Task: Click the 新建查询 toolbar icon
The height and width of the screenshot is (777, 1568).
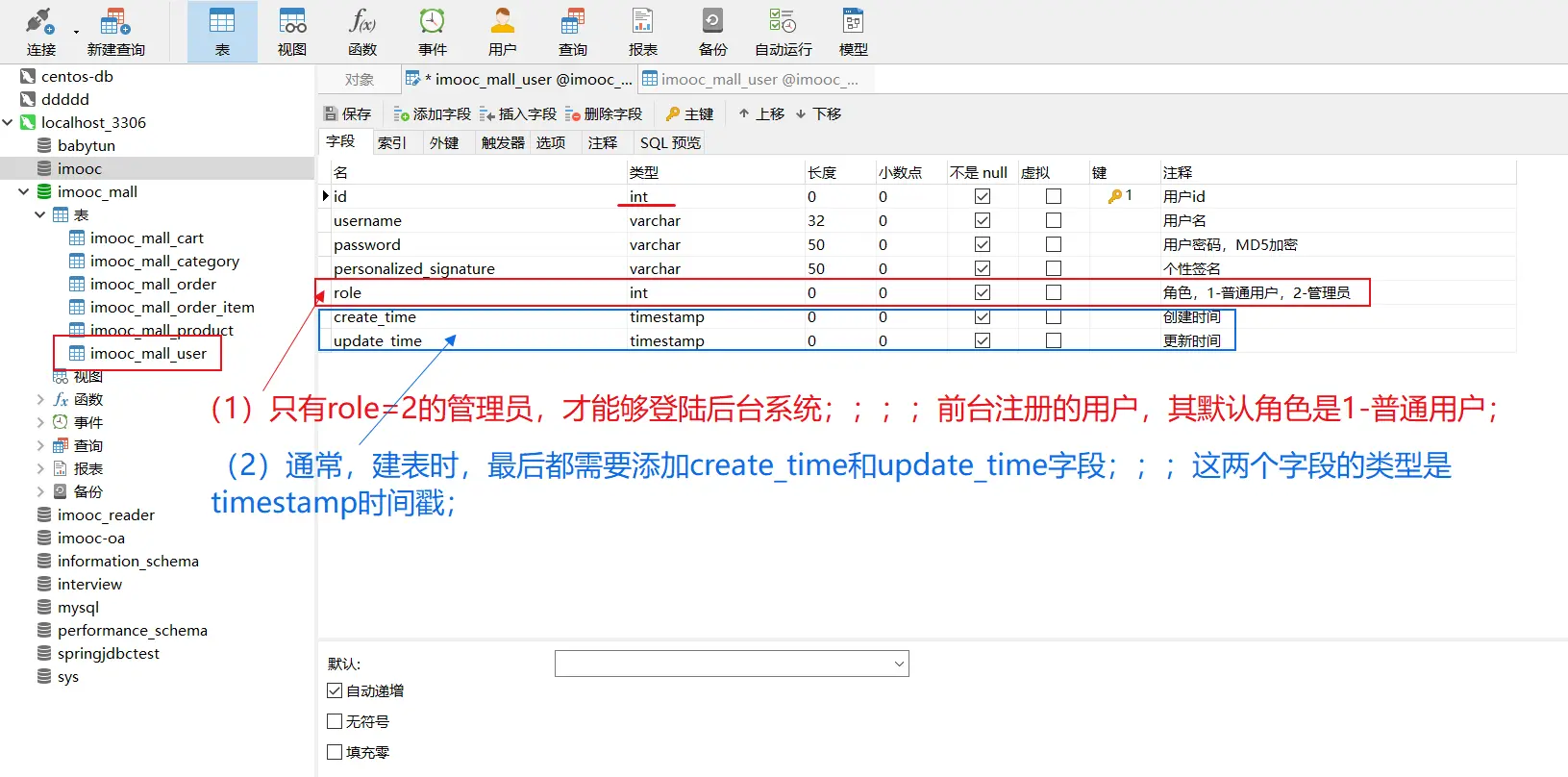Action: 115,32
